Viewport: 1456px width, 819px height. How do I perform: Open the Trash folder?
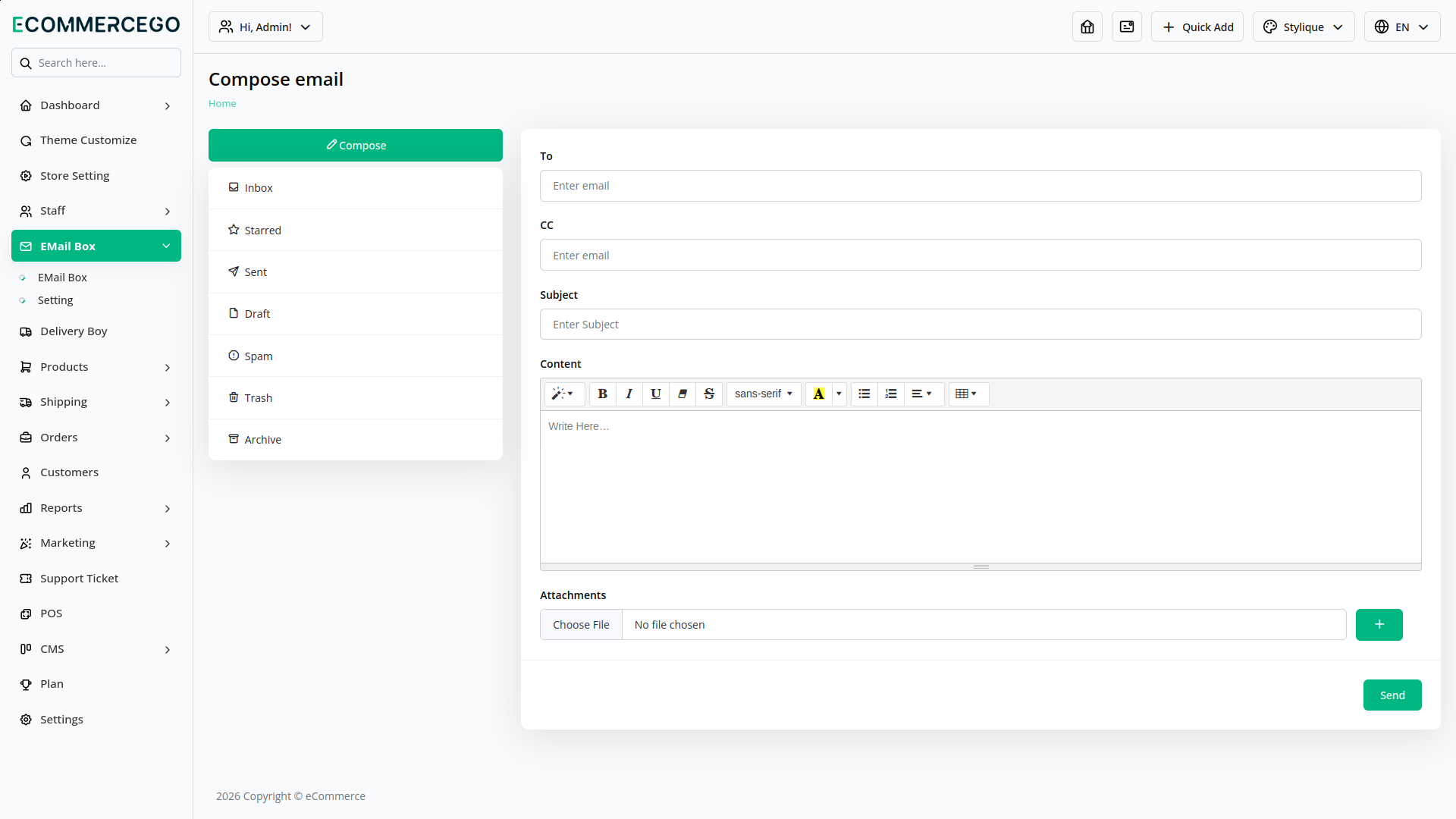click(x=356, y=397)
